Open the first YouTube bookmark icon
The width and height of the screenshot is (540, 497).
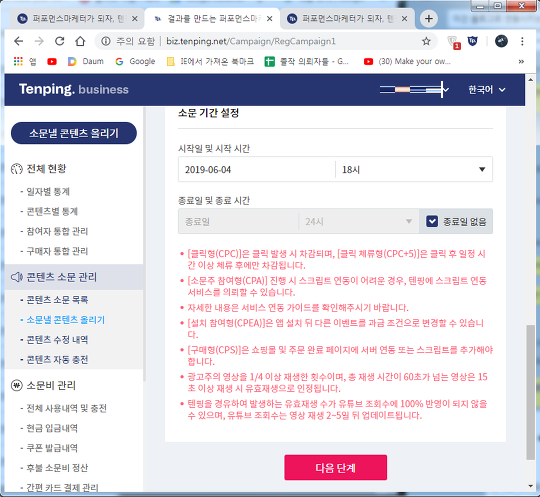[52, 62]
